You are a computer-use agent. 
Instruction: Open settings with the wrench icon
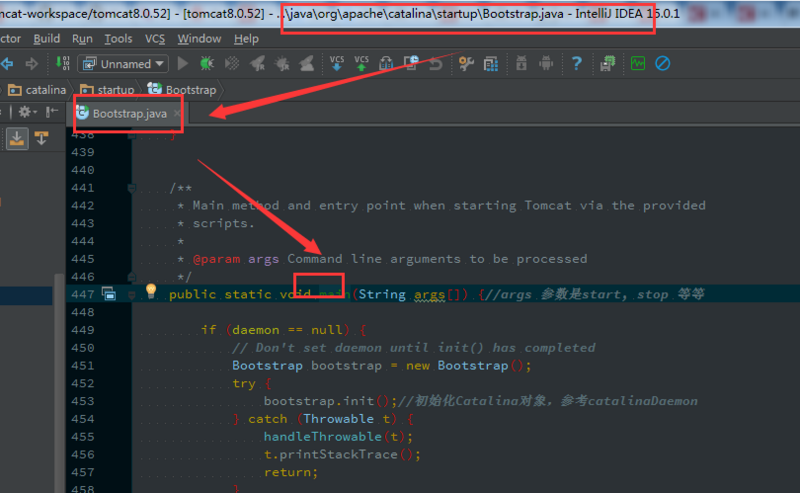466,63
